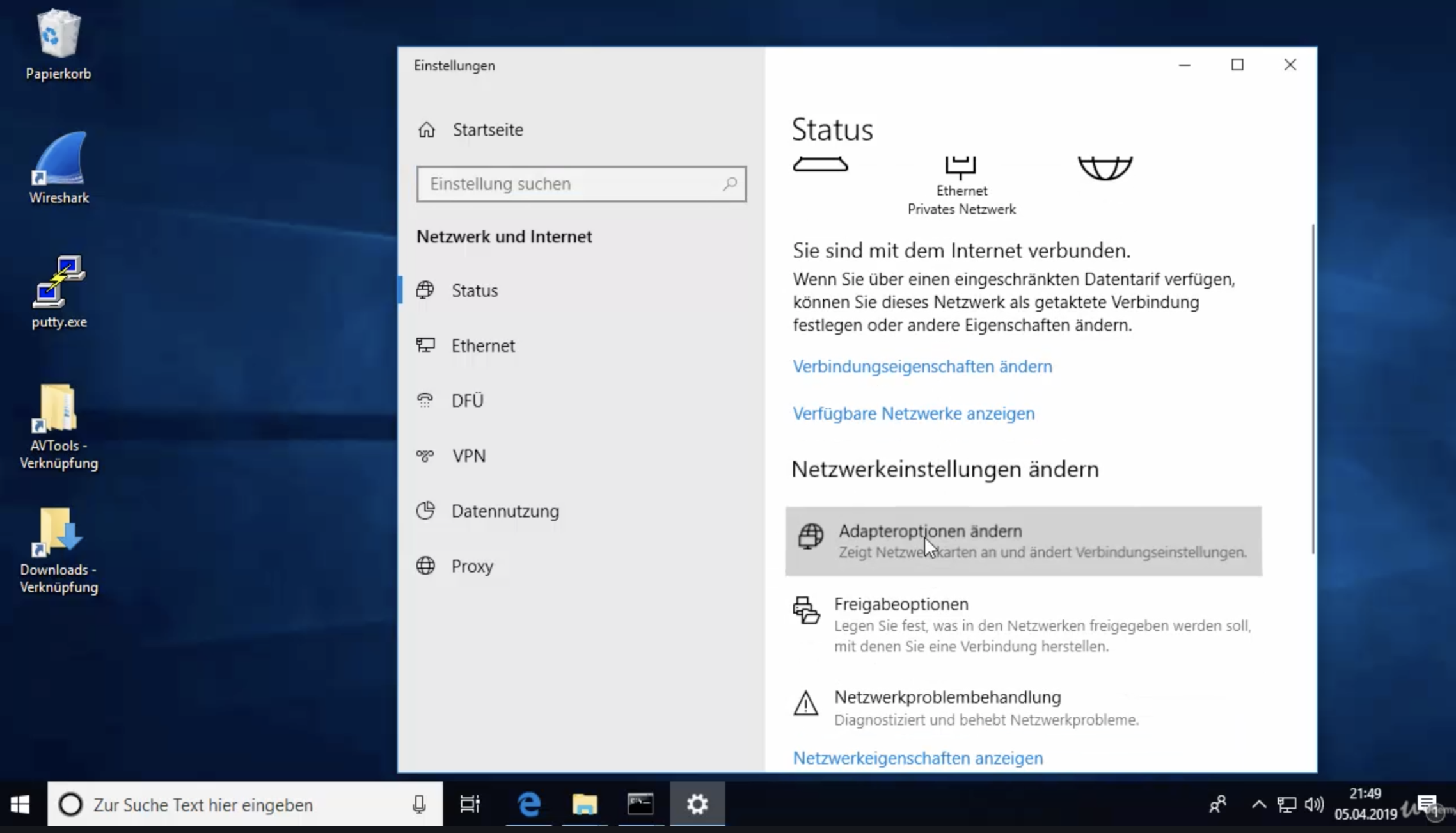Launch Microsoft Edge from the taskbar
This screenshot has width=1456, height=833.
pyautogui.click(x=529, y=804)
